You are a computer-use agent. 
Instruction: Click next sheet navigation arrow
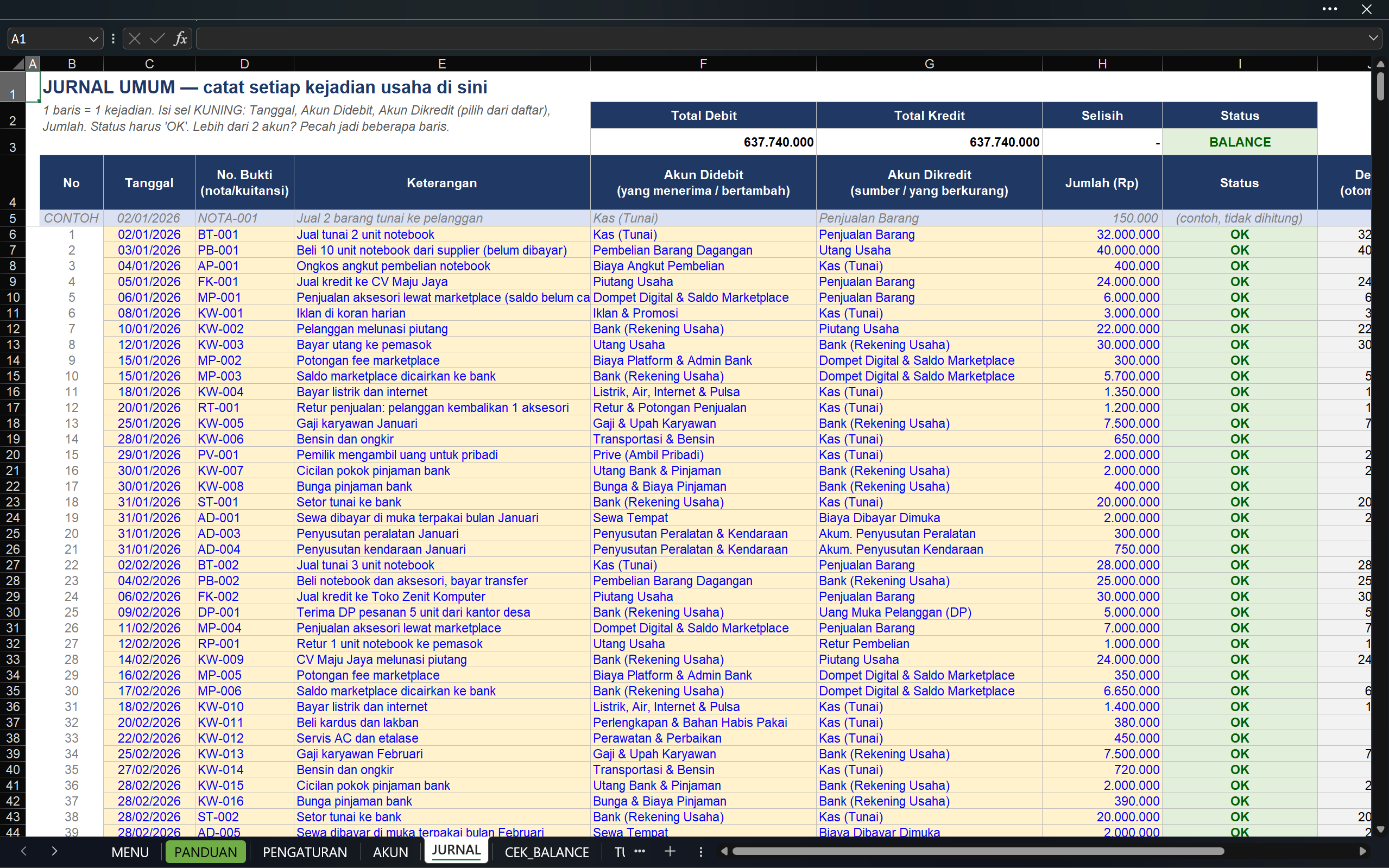pyautogui.click(x=54, y=851)
